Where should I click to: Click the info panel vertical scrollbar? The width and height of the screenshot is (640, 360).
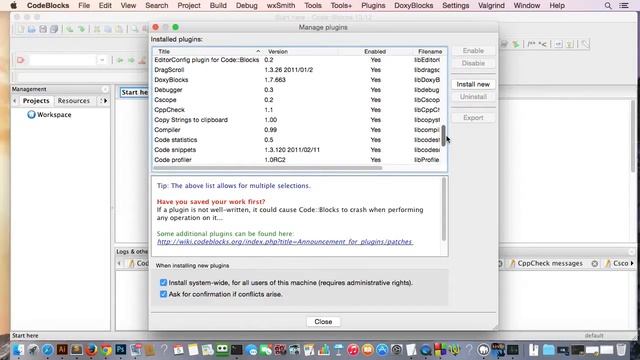(x=444, y=209)
